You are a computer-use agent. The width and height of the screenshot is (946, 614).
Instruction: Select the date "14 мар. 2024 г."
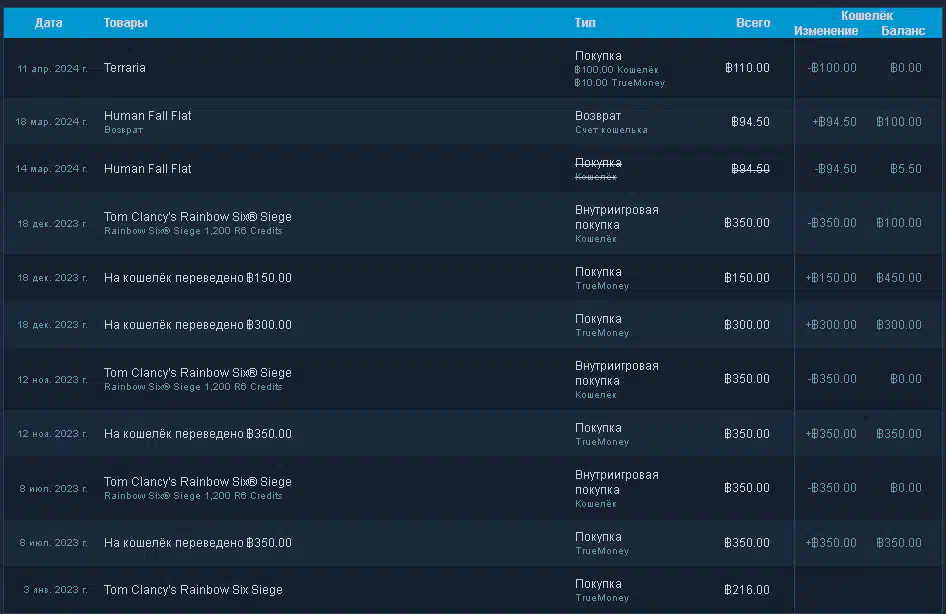51,169
